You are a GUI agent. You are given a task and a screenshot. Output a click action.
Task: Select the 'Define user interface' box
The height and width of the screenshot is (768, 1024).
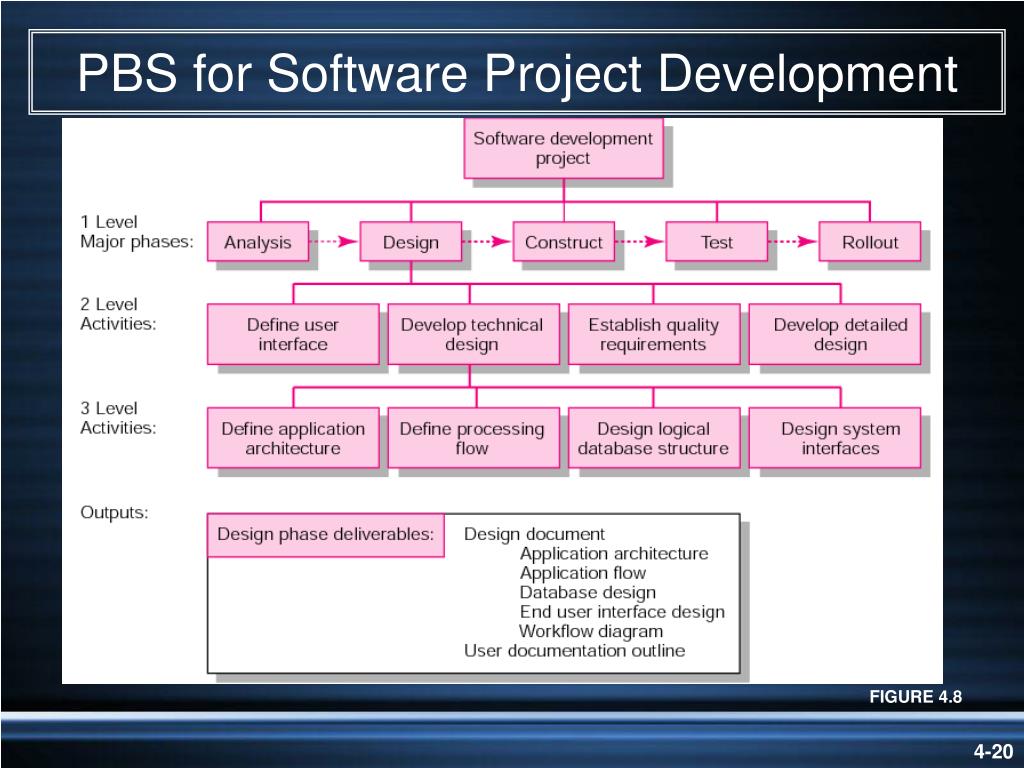[293, 334]
